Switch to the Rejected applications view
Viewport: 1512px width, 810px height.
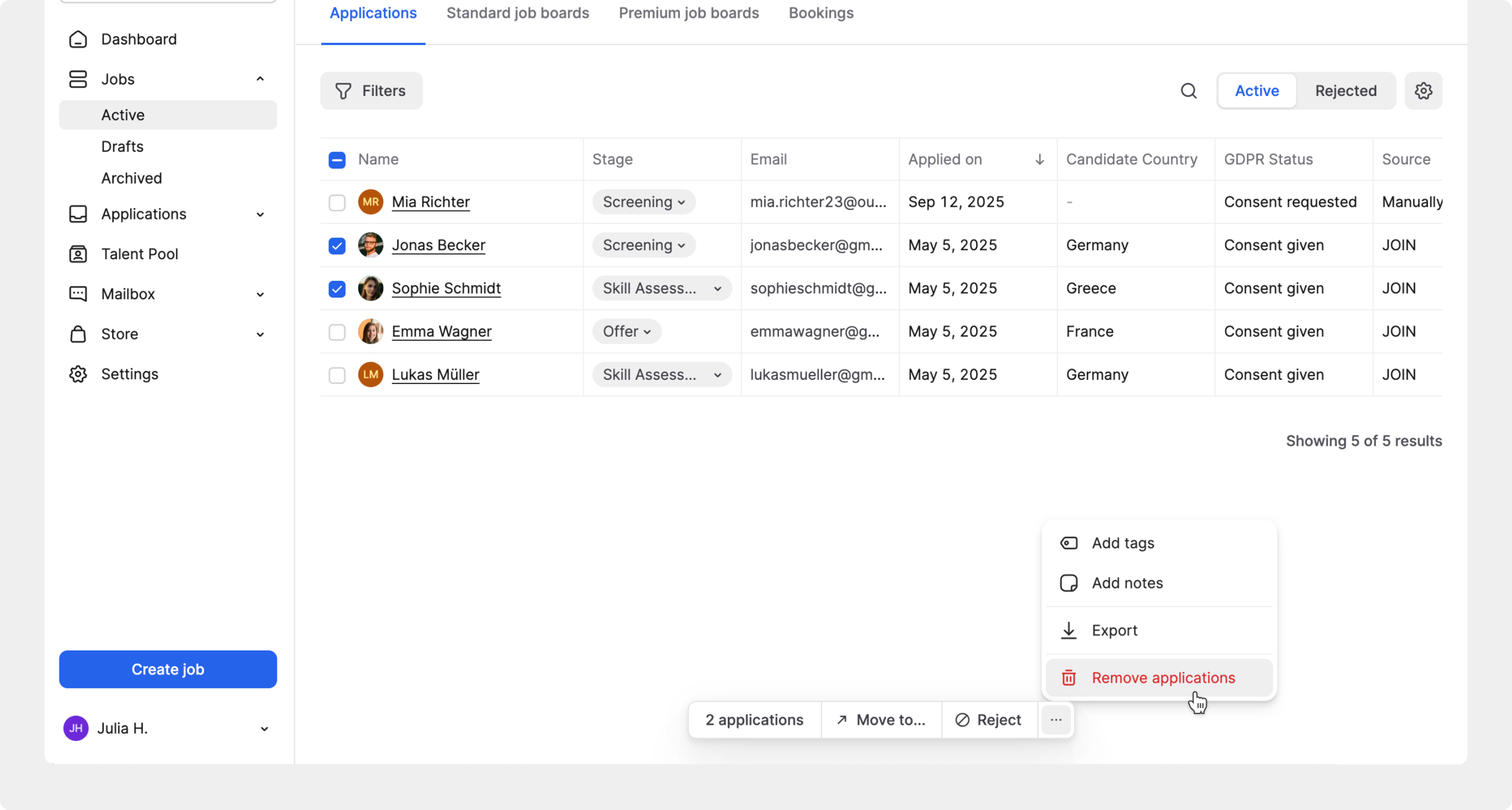[x=1345, y=91]
